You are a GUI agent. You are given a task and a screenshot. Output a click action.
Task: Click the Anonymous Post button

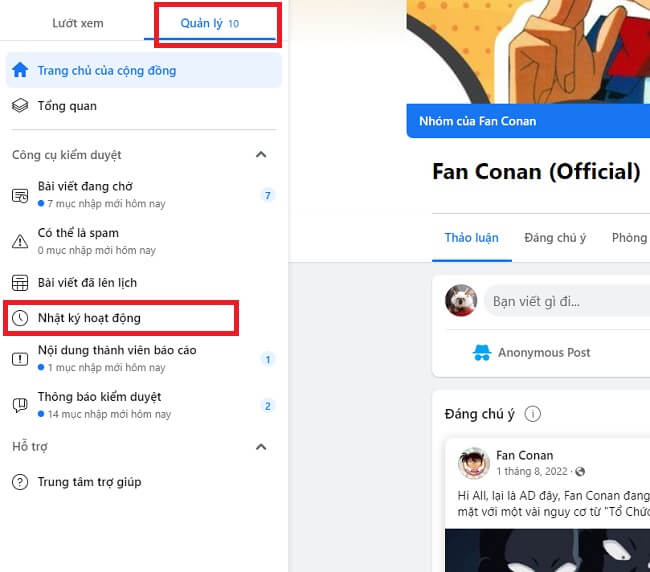pos(531,352)
